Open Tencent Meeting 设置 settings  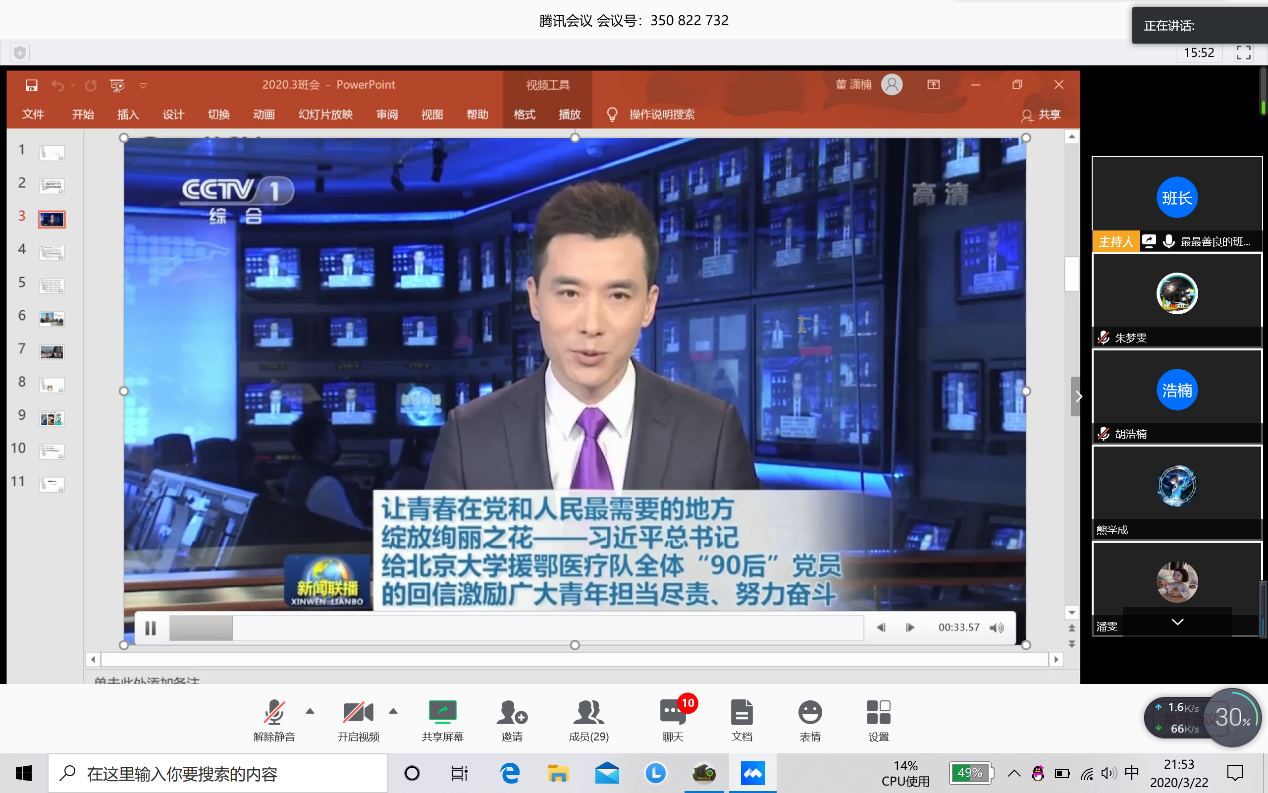[x=878, y=720]
